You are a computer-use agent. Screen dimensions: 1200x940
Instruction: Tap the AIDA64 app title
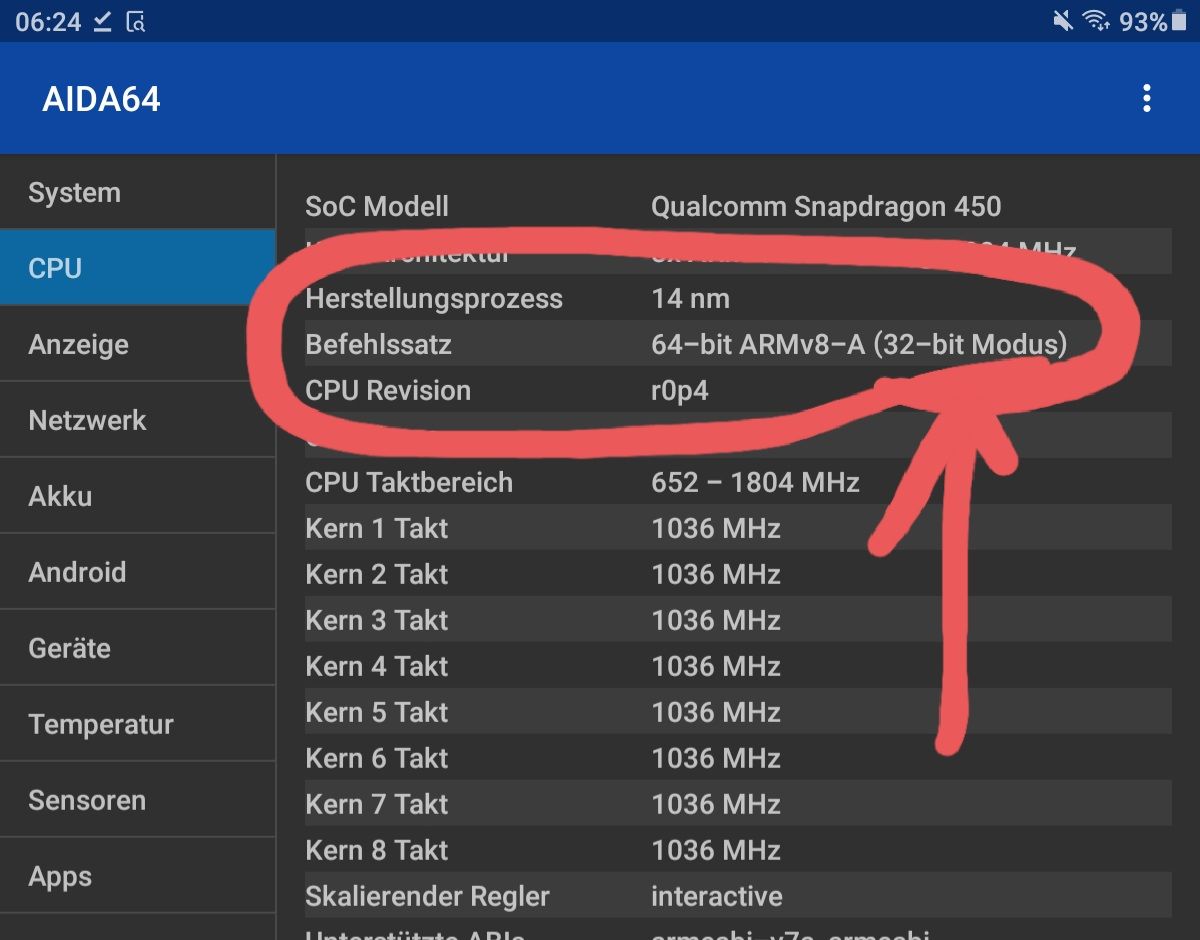click(x=101, y=99)
